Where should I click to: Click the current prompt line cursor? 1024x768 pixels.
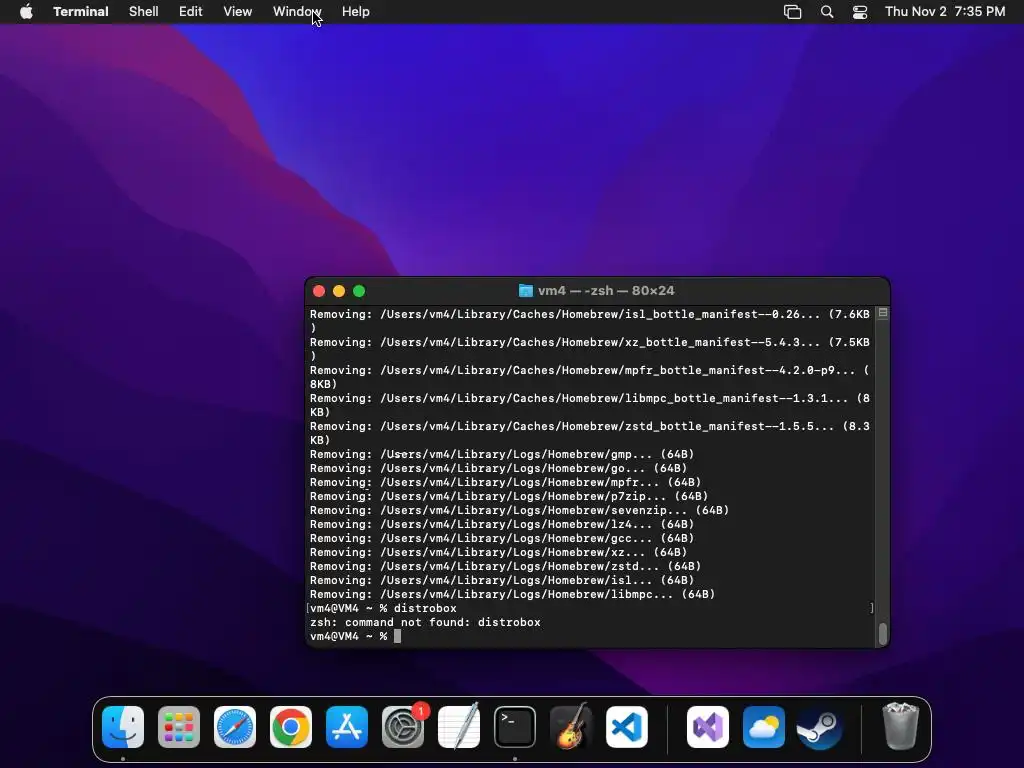[x=397, y=636]
